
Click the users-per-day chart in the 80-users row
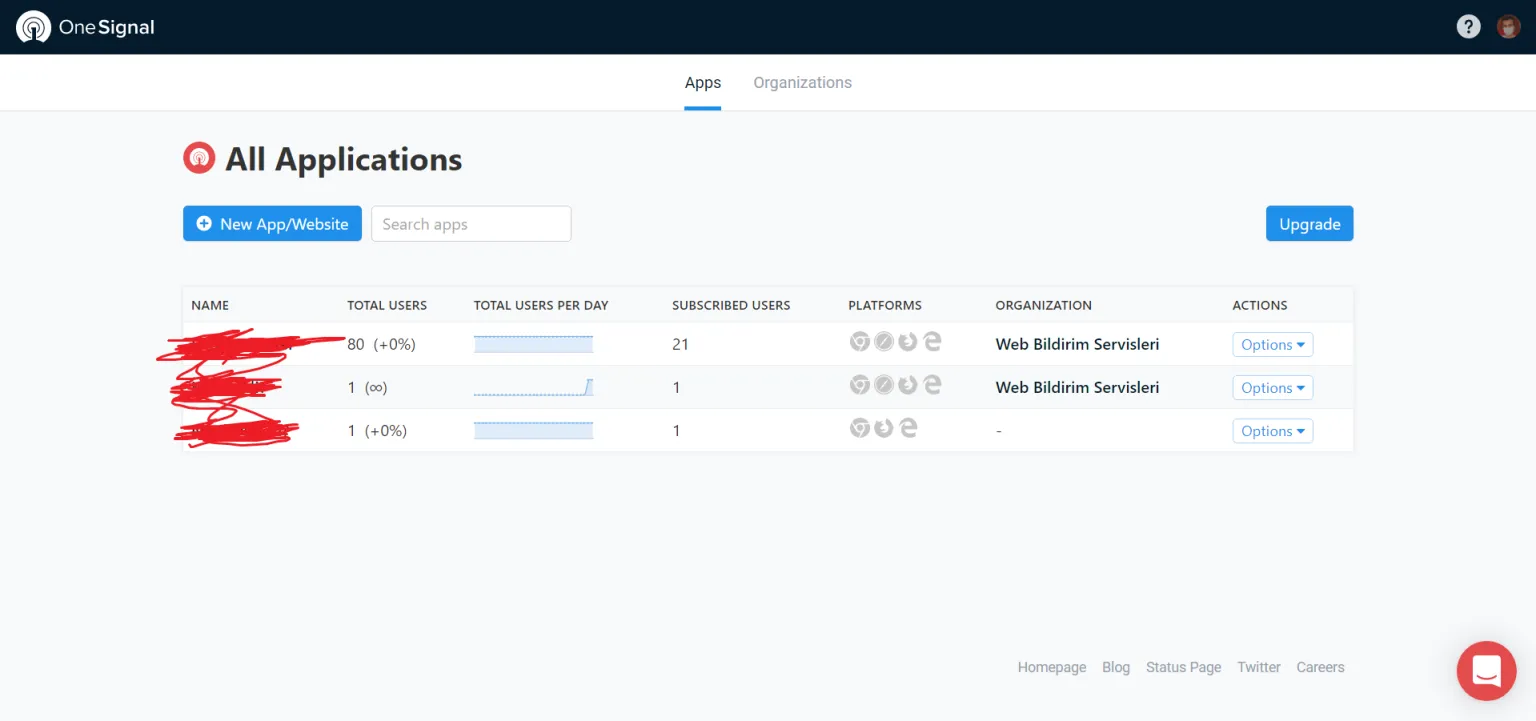click(533, 344)
